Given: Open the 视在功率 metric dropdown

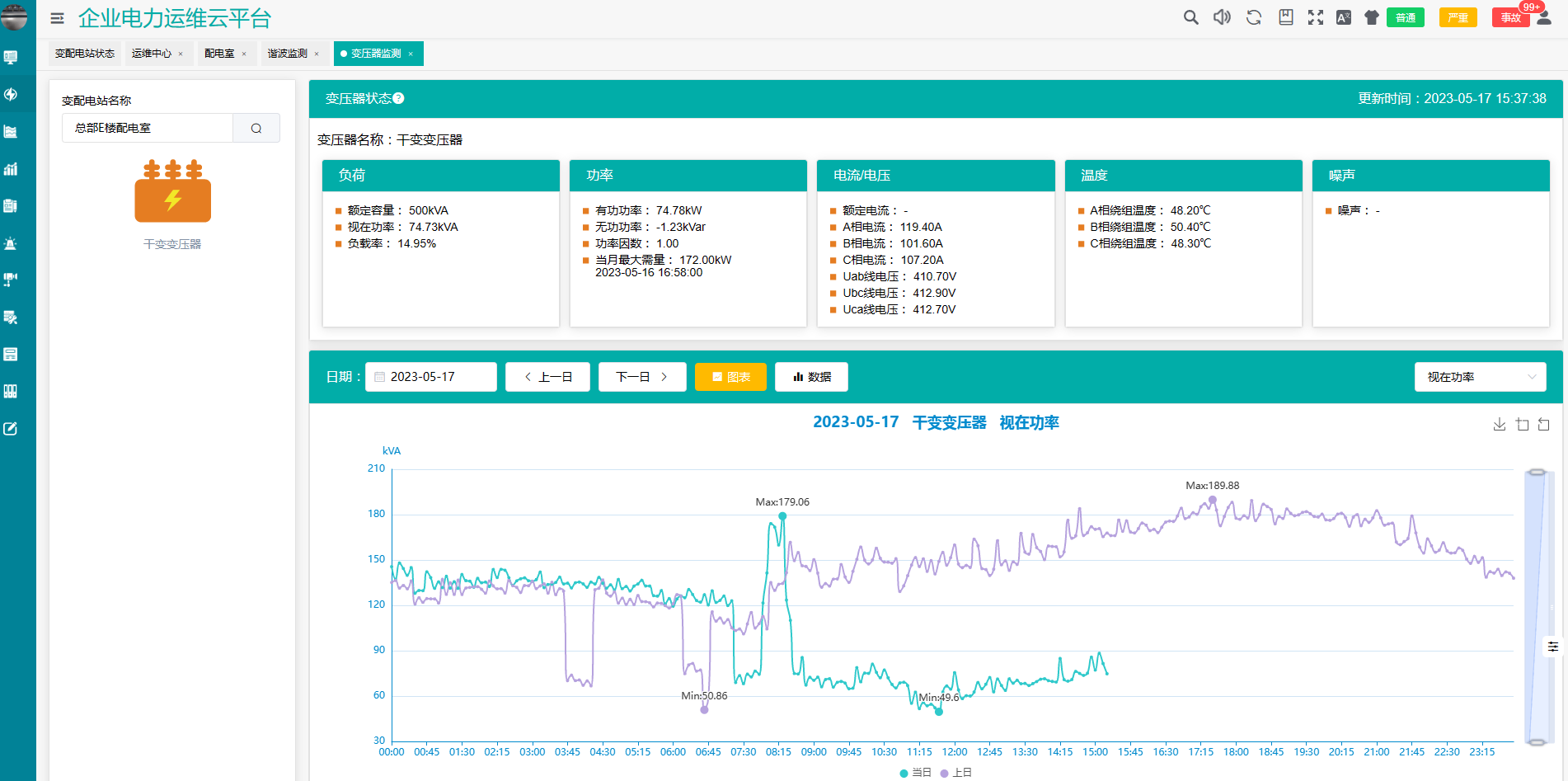Looking at the screenshot, I should point(1480,377).
